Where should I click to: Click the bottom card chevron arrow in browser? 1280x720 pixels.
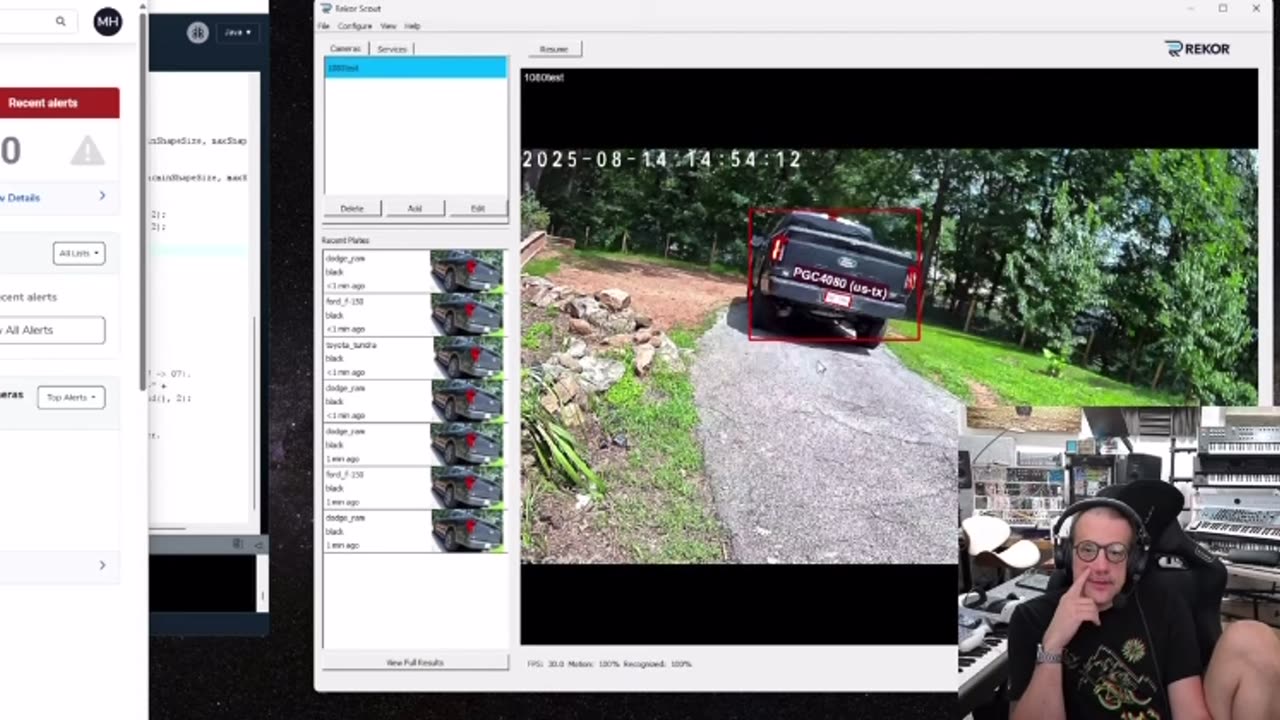102,565
